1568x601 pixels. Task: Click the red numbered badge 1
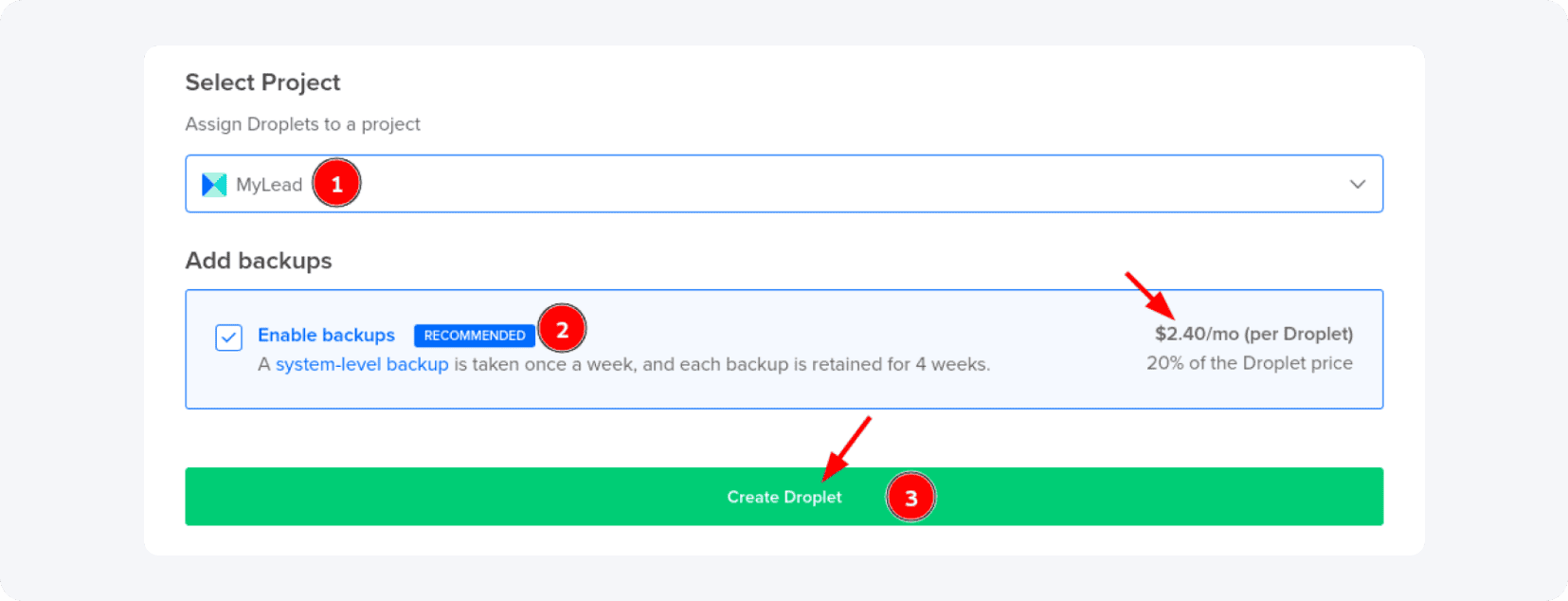[337, 183]
